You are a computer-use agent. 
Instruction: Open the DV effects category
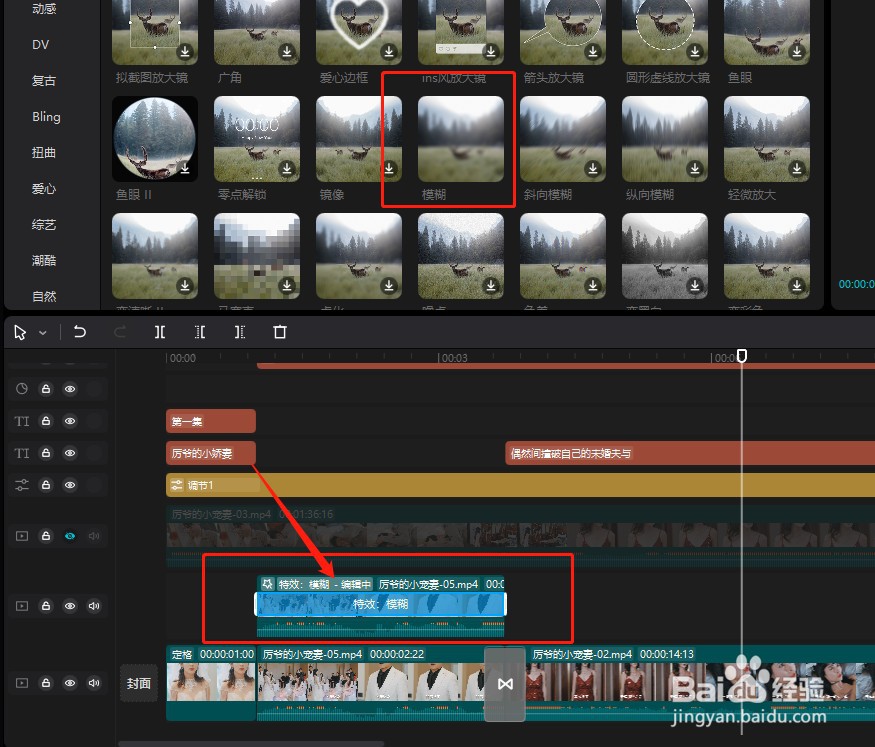(41, 45)
